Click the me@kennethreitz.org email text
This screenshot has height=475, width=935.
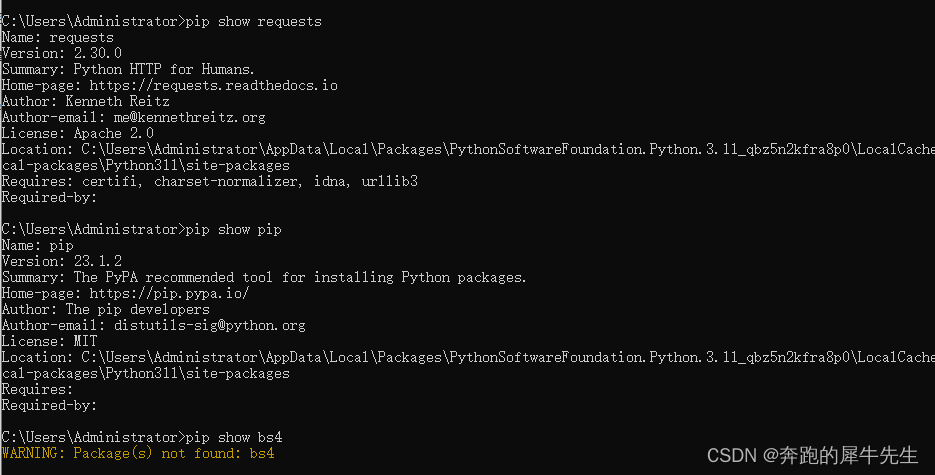click(x=190, y=117)
